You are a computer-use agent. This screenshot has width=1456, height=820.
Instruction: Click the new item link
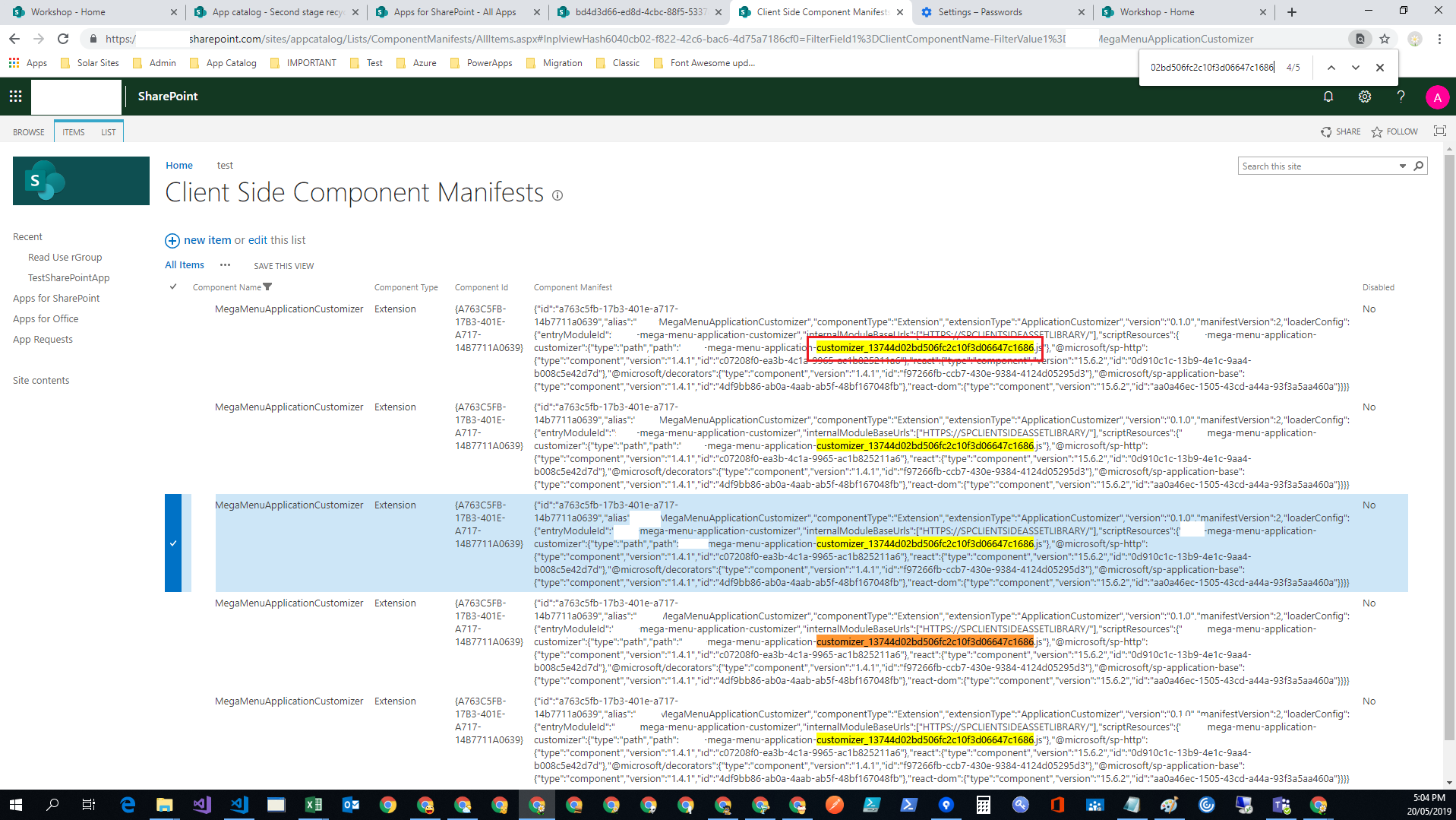[207, 240]
